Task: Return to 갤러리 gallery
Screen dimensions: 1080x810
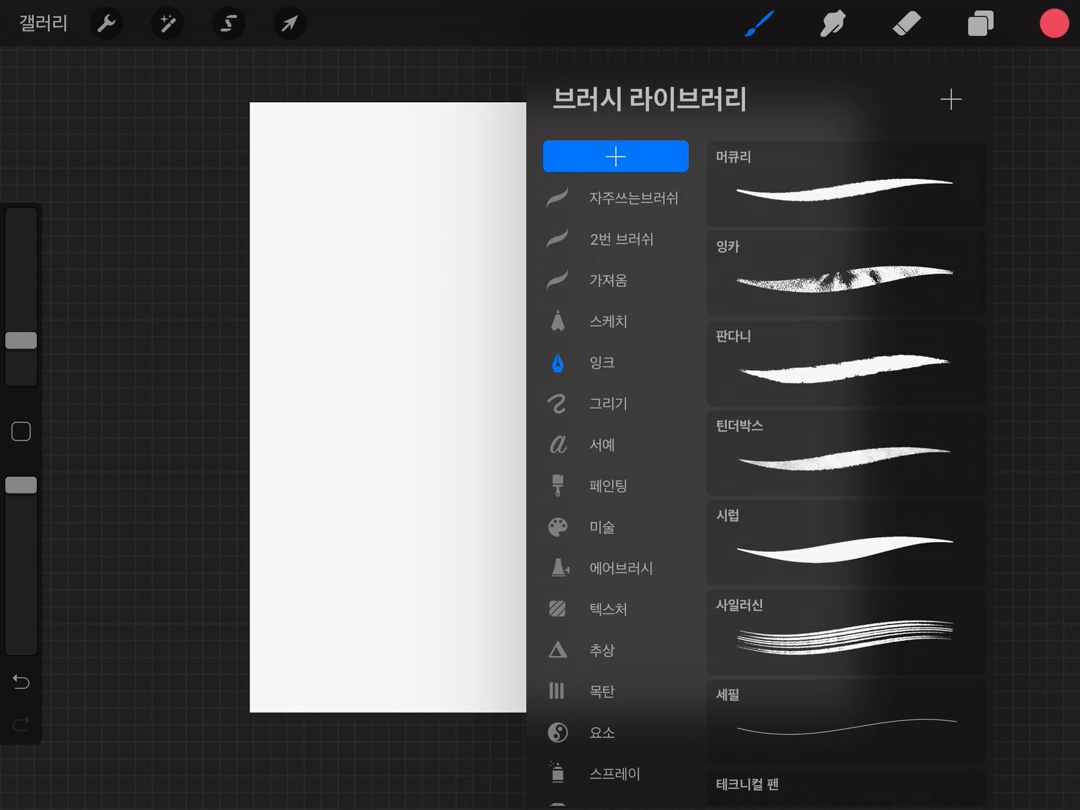Action: (43, 23)
